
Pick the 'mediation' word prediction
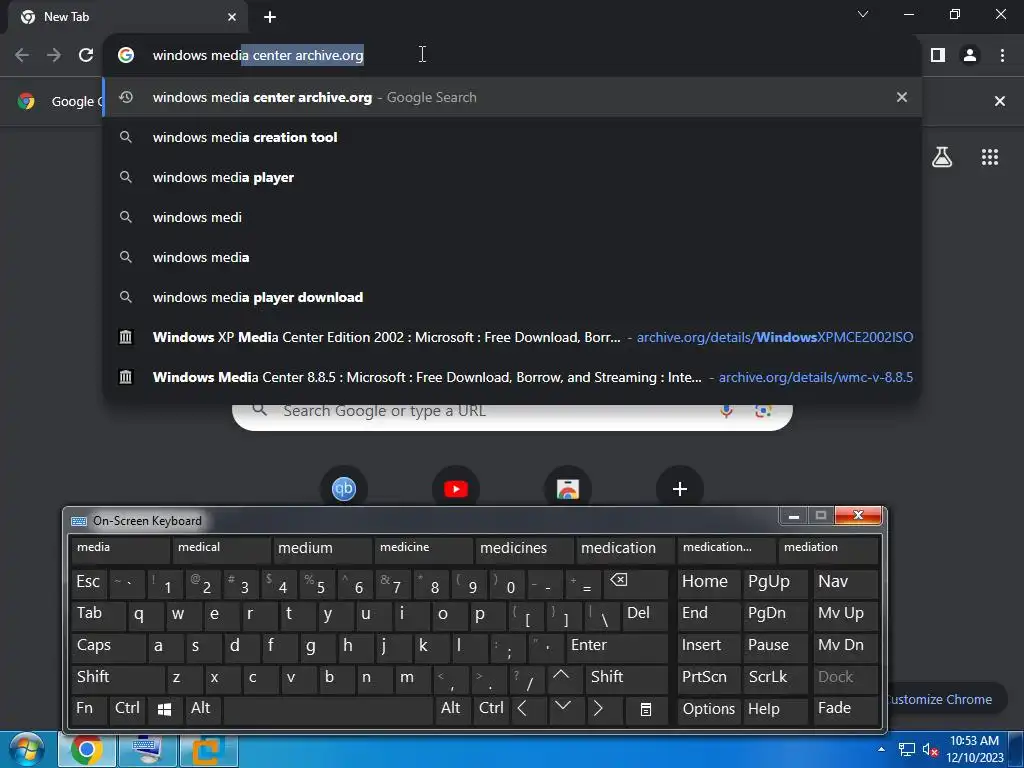click(x=827, y=550)
